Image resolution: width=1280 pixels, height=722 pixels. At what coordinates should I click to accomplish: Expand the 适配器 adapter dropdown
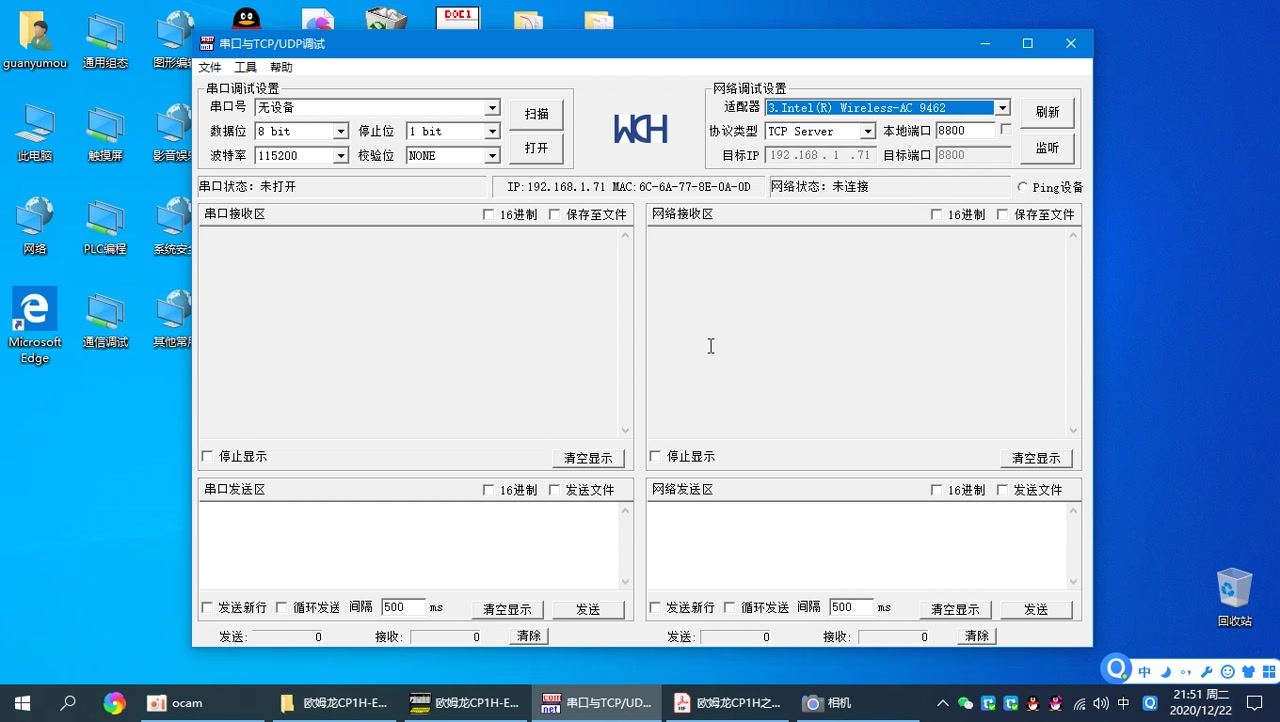[1002, 107]
